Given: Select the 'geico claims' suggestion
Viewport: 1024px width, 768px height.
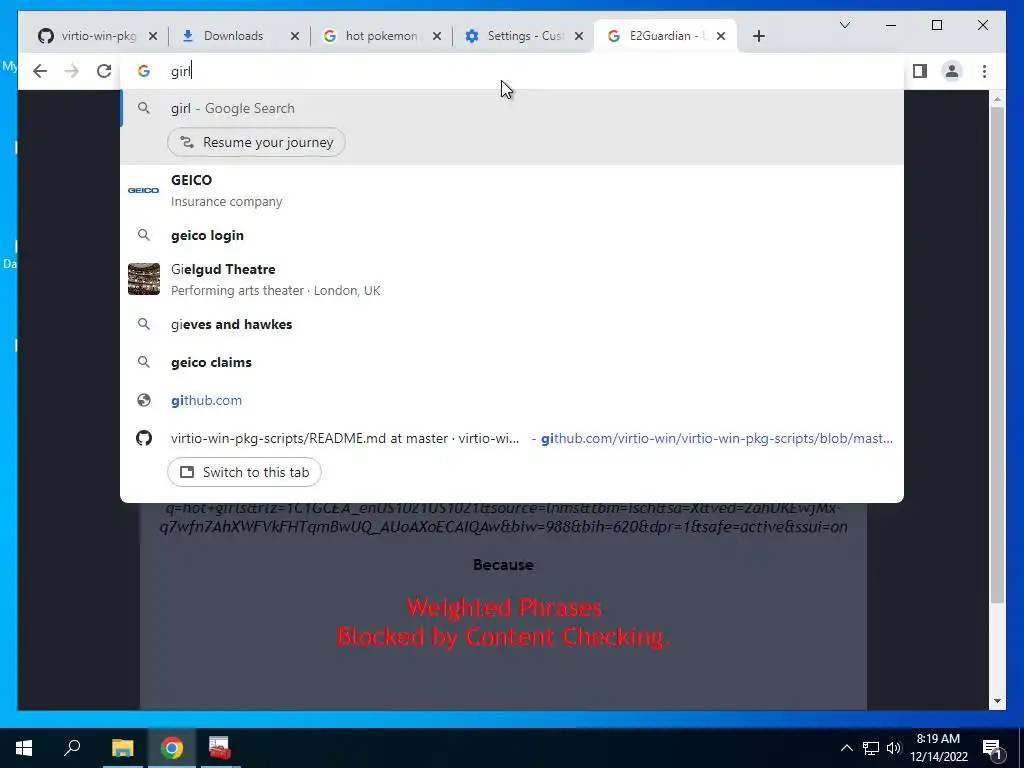Looking at the screenshot, I should (x=512, y=362).
